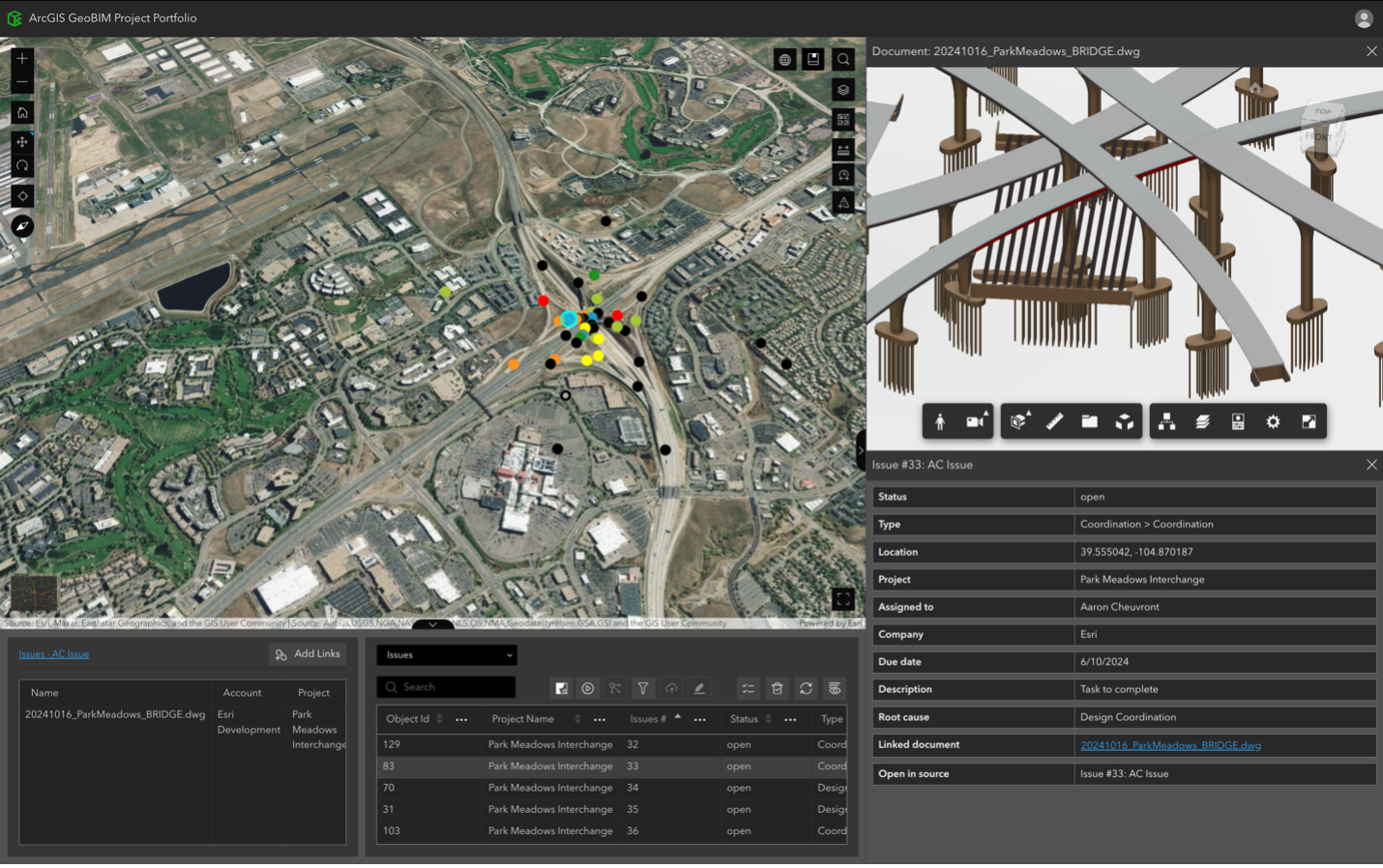The image size is (1383, 868).
Task: Select the filter icon above the Issues table
Action: coord(643,687)
